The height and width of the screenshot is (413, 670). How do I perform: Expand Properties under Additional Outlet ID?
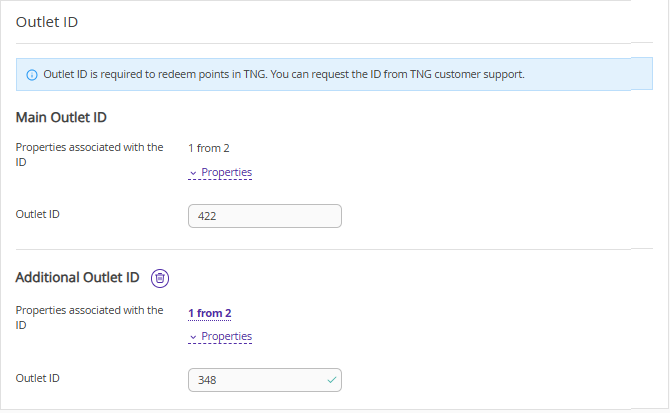(226, 336)
